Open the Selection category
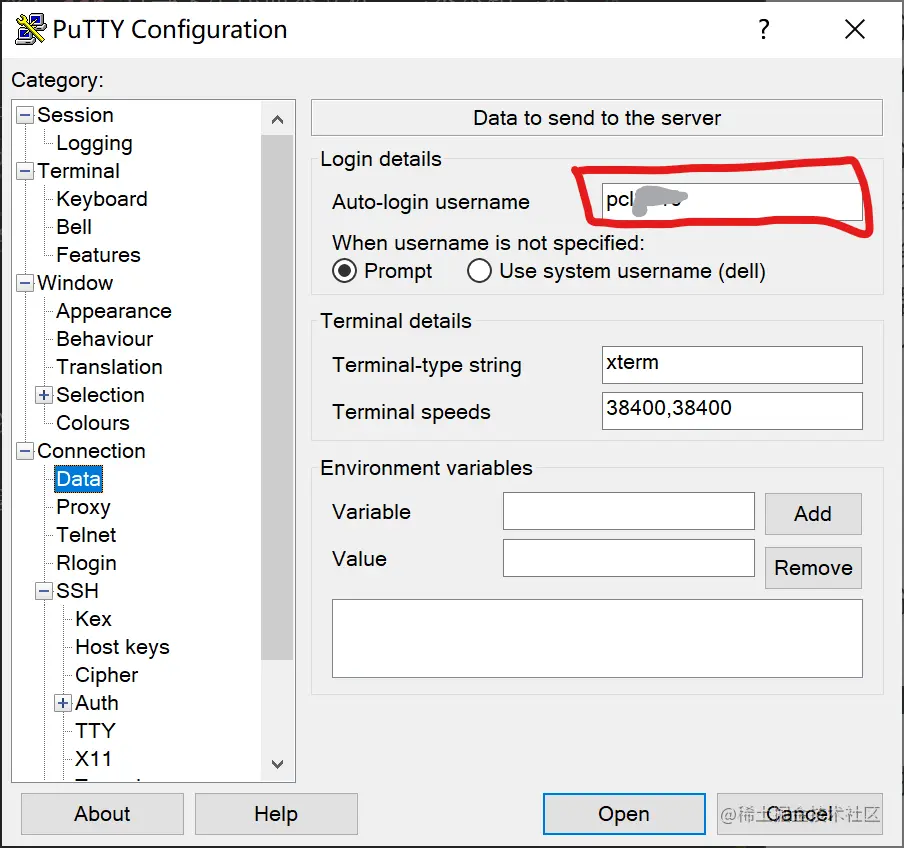 pos(100,394)
